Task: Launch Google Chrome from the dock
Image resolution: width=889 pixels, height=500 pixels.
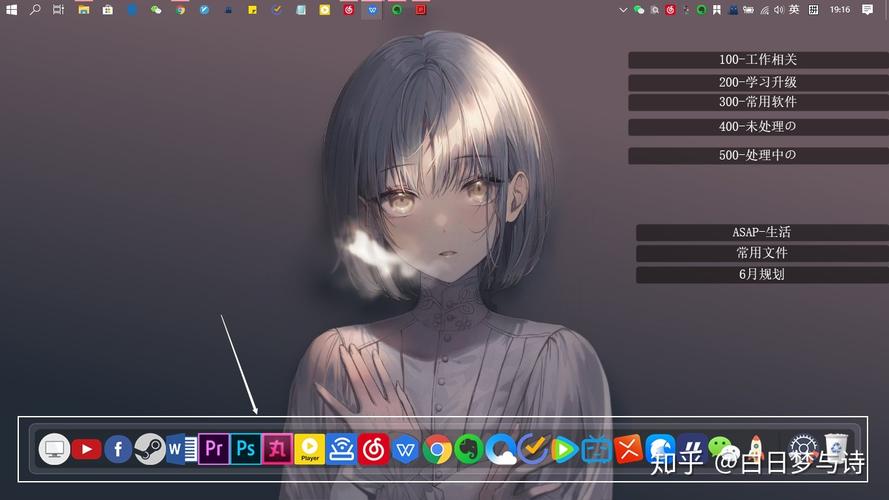Action: point(437,450)
